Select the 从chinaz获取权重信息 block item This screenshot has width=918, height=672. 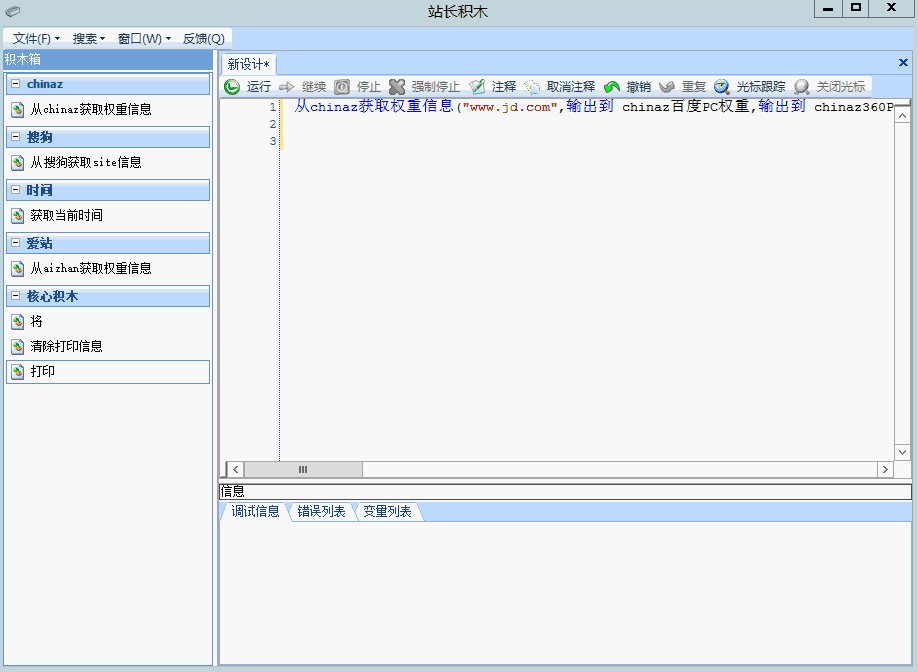[x=90, y=109]
